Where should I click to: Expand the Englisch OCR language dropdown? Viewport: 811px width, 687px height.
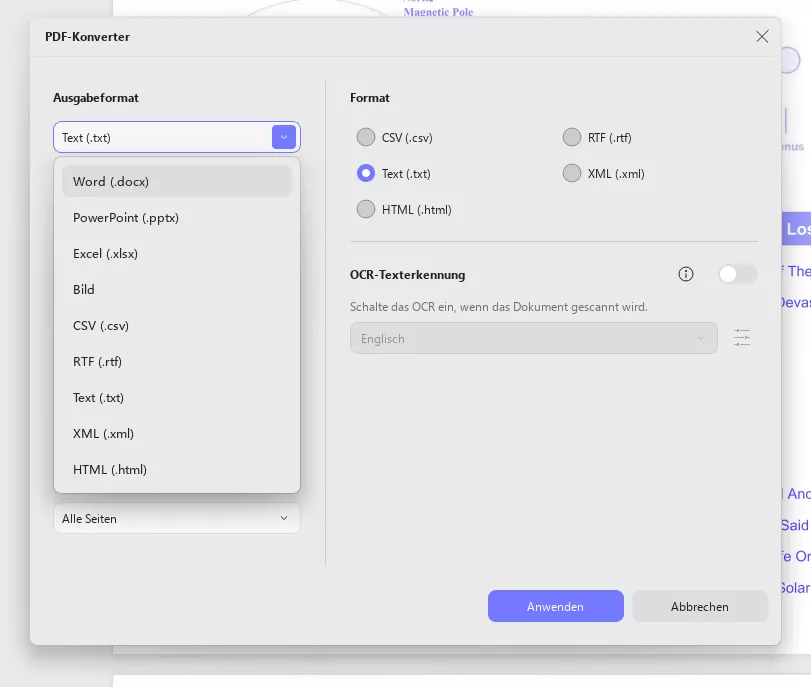(533, 339)
